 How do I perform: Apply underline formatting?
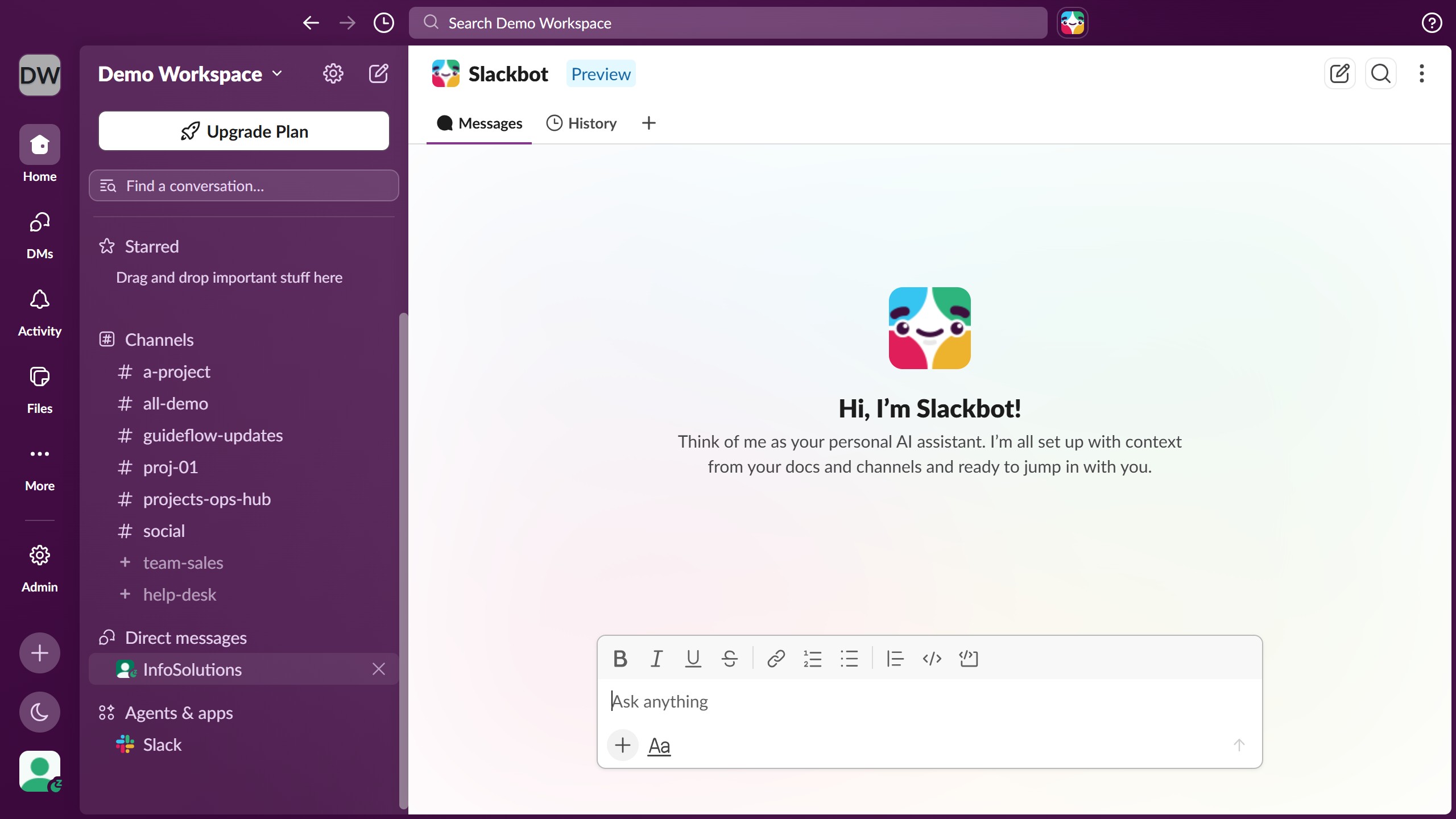(693, 659)
